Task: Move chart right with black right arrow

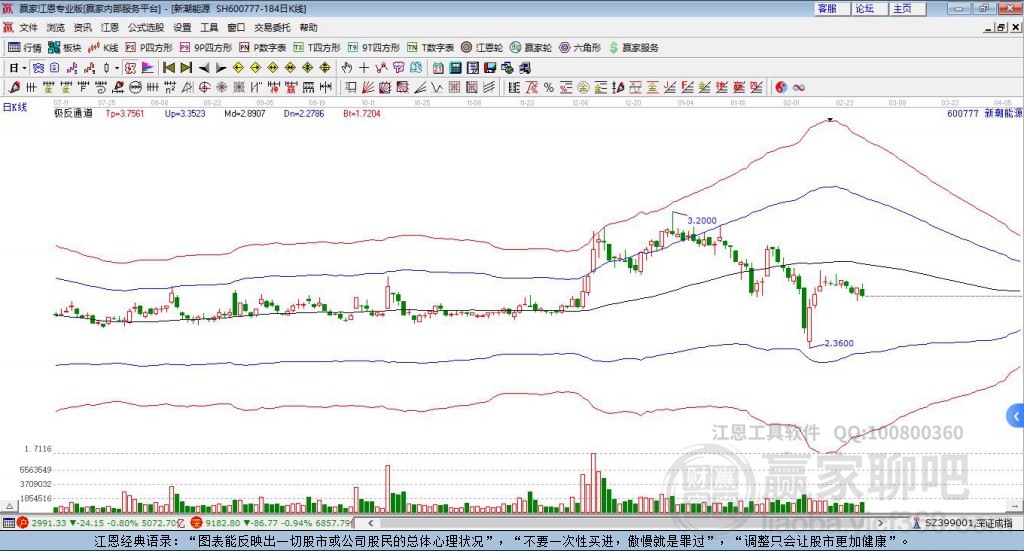Action: tap(221, 68)
